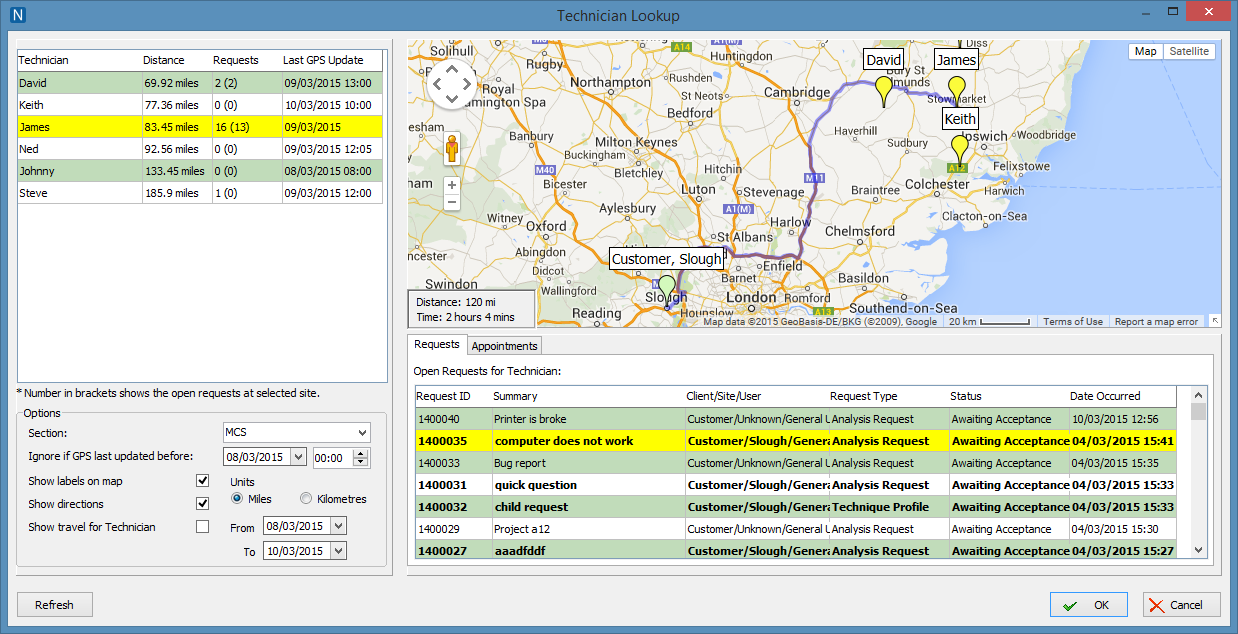Switch map to Satellite view
The height and width of the screenshot is (634, 1238).
pyautogui.click(x=1189, y=52)
